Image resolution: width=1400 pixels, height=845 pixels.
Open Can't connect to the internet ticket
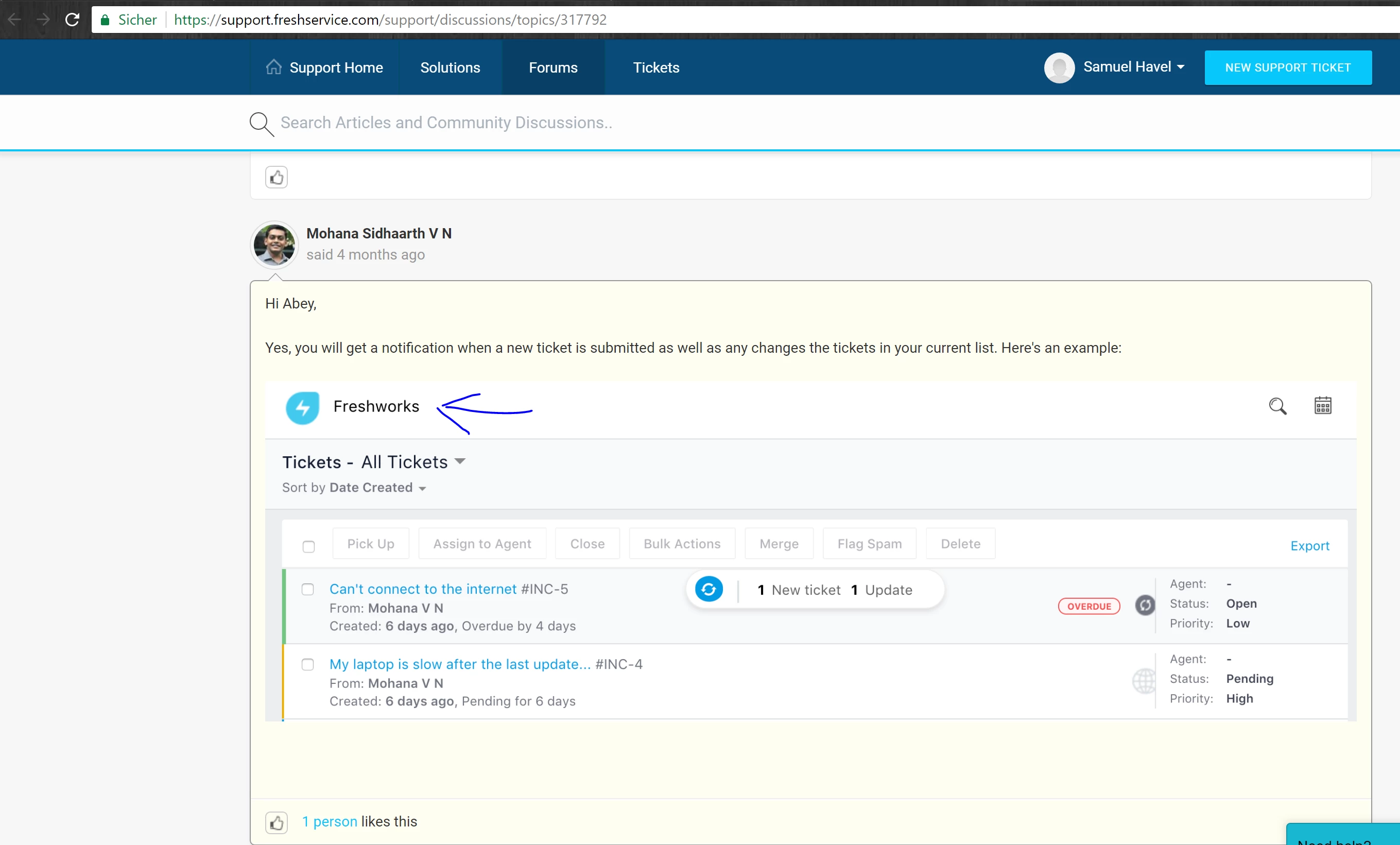tap(423, 589)
